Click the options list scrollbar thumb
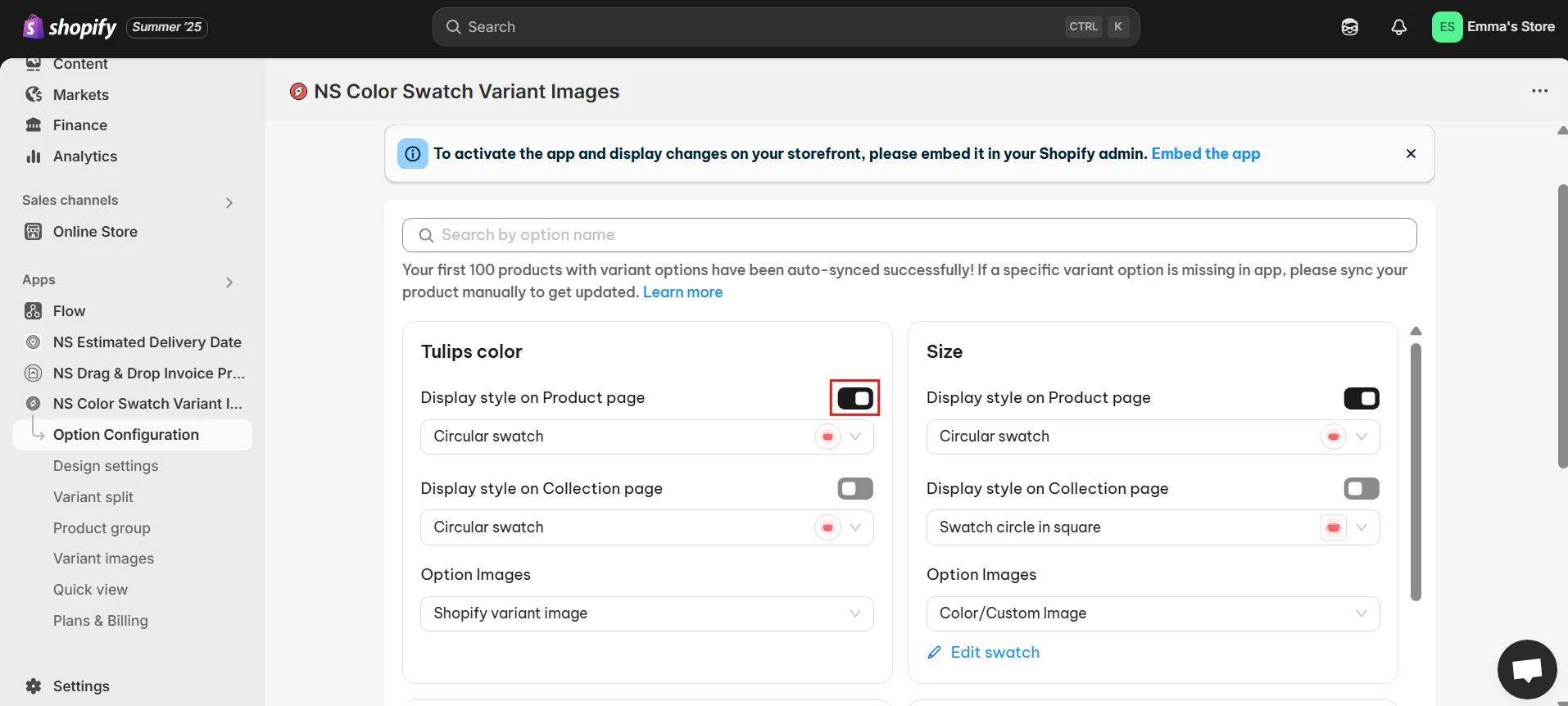 click(x=1416, y=473)
